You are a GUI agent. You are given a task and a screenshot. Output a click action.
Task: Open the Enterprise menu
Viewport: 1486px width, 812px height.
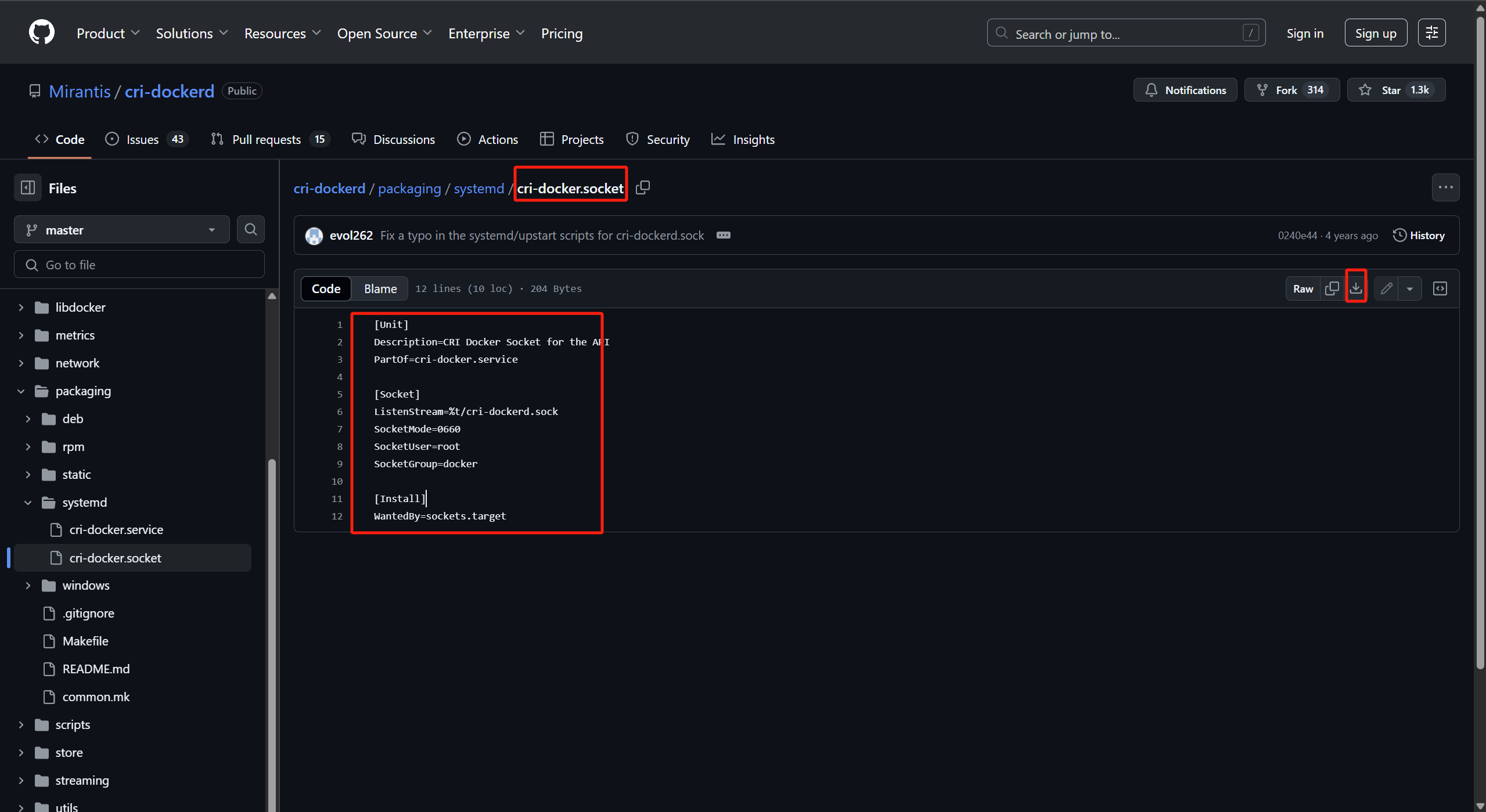(487, 33)
